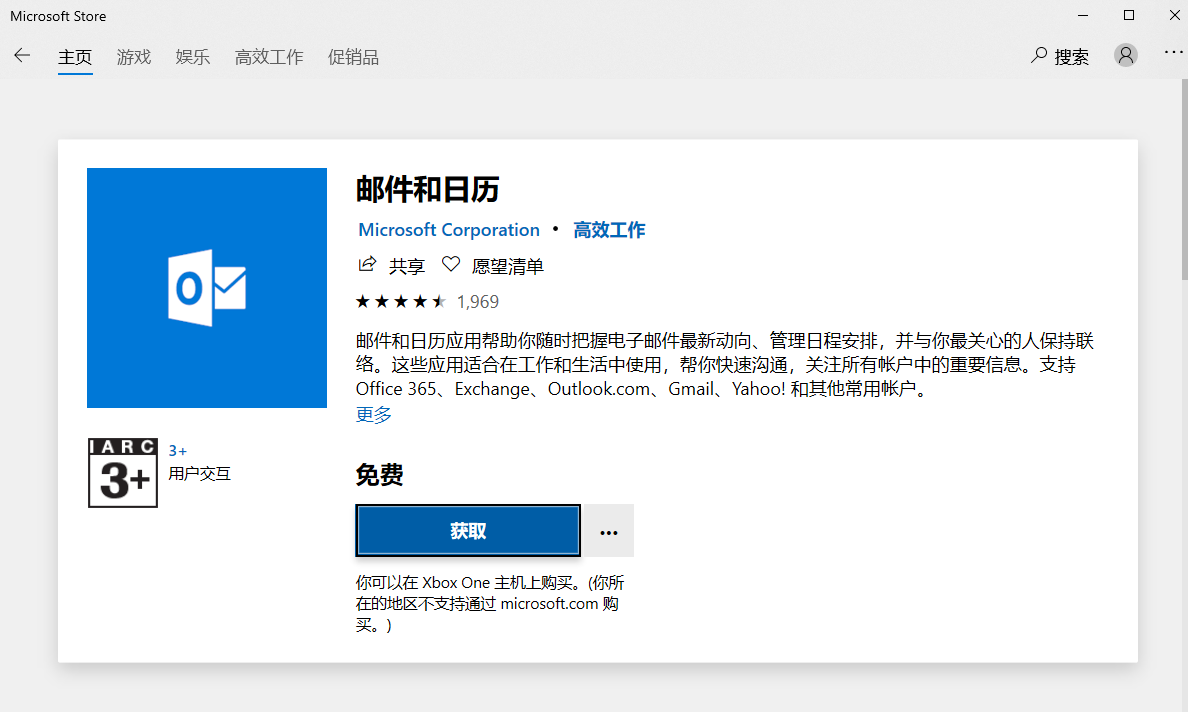This screenshot has height=712, width=1188.
Task: Click the 获取 button to get app
Action: pos(468,531)
